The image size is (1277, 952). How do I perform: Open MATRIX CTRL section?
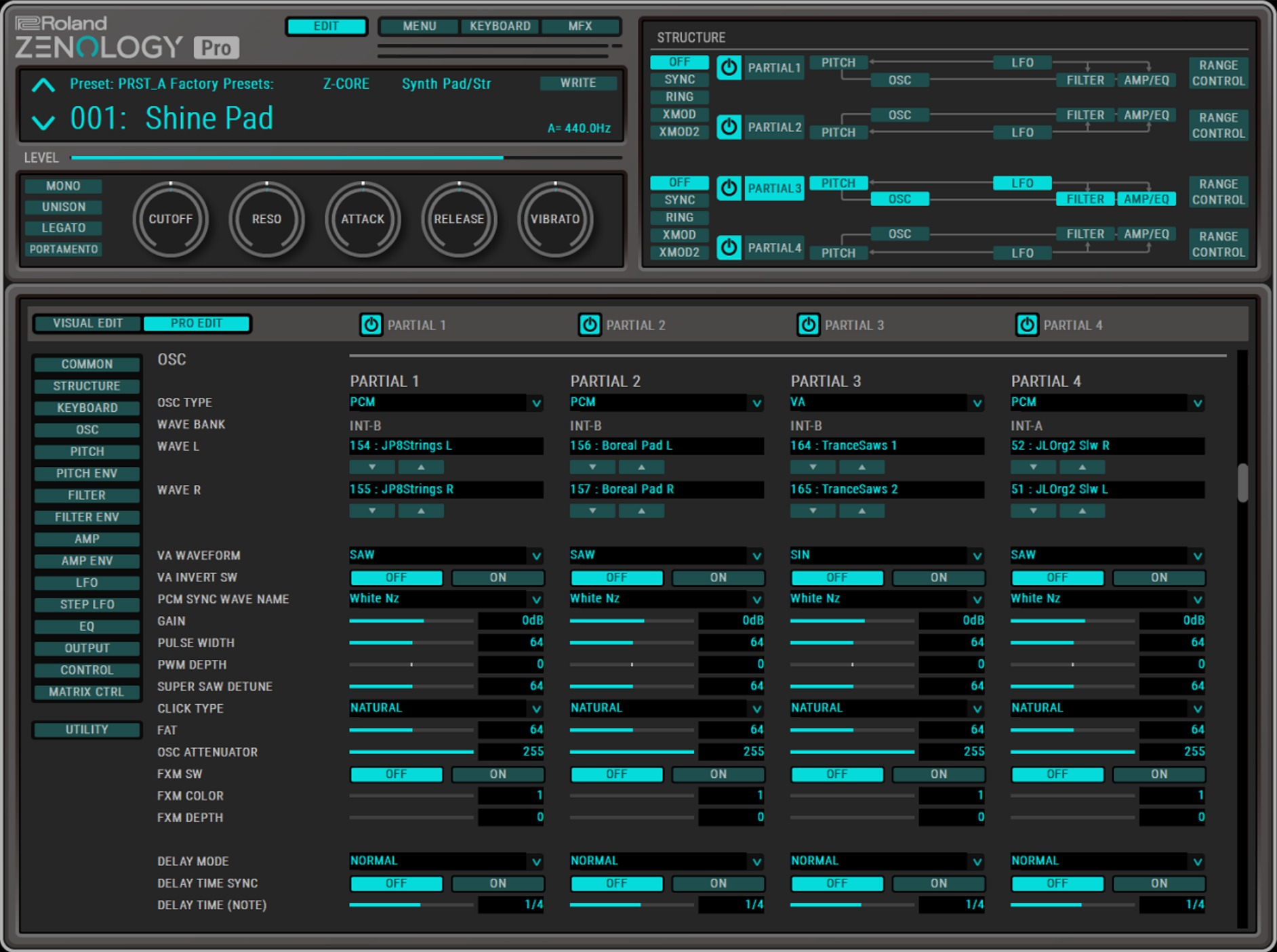[x=87, y=692]
